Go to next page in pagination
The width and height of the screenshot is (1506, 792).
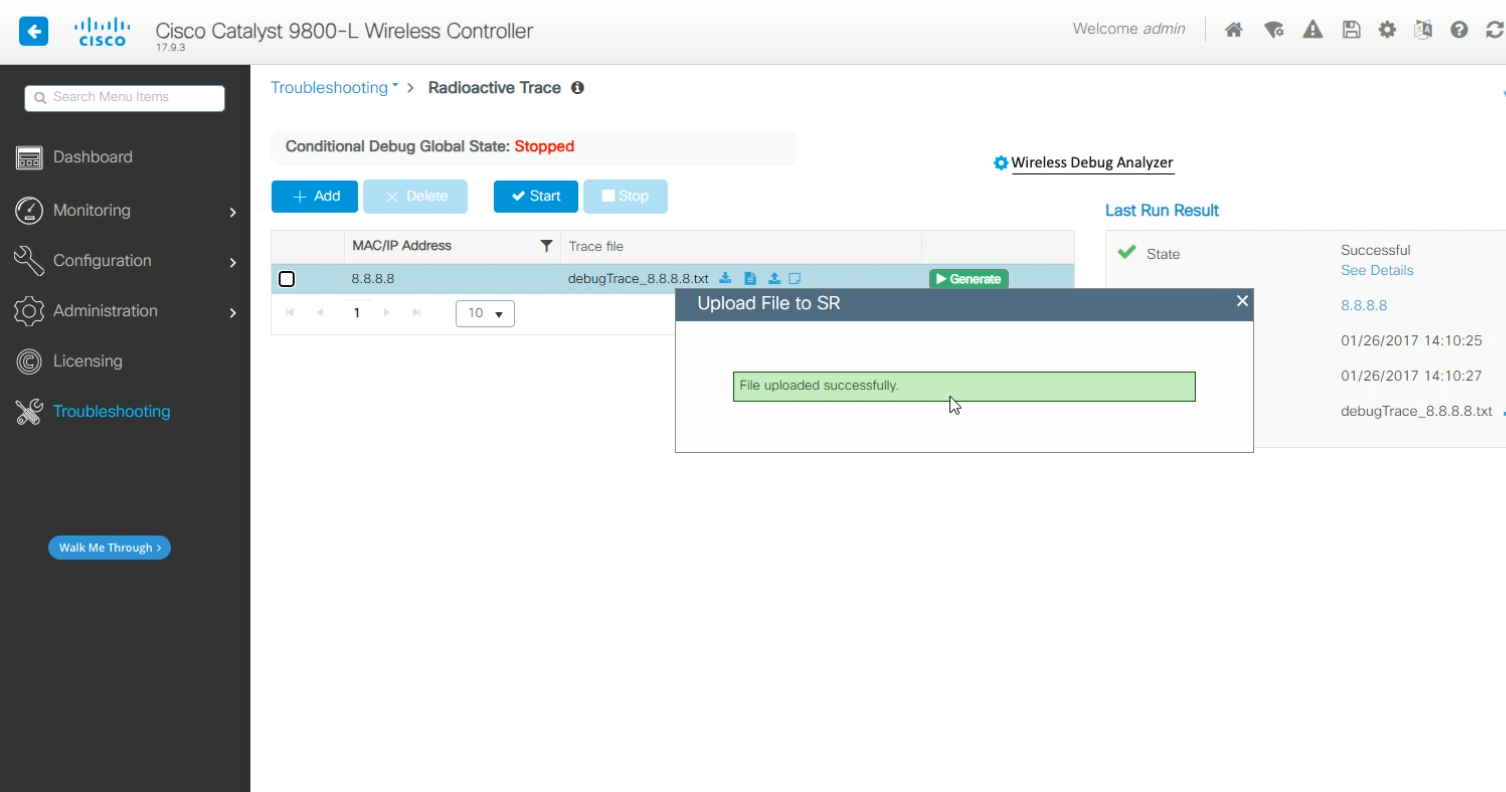click(387, 313)
